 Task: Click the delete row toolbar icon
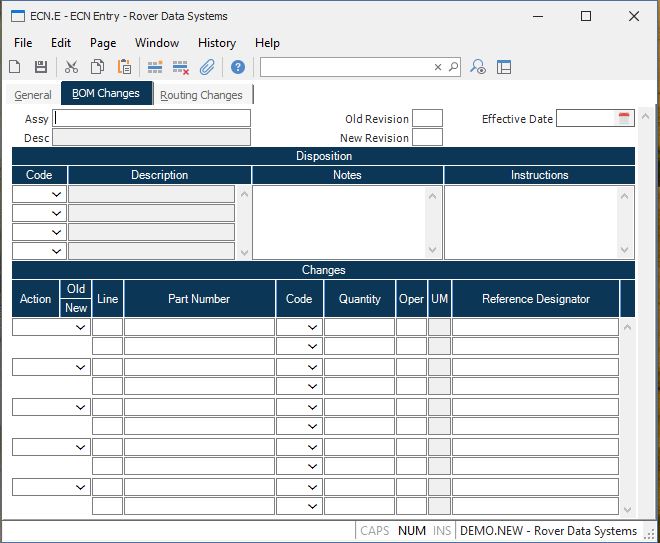[x=181, y=67]
